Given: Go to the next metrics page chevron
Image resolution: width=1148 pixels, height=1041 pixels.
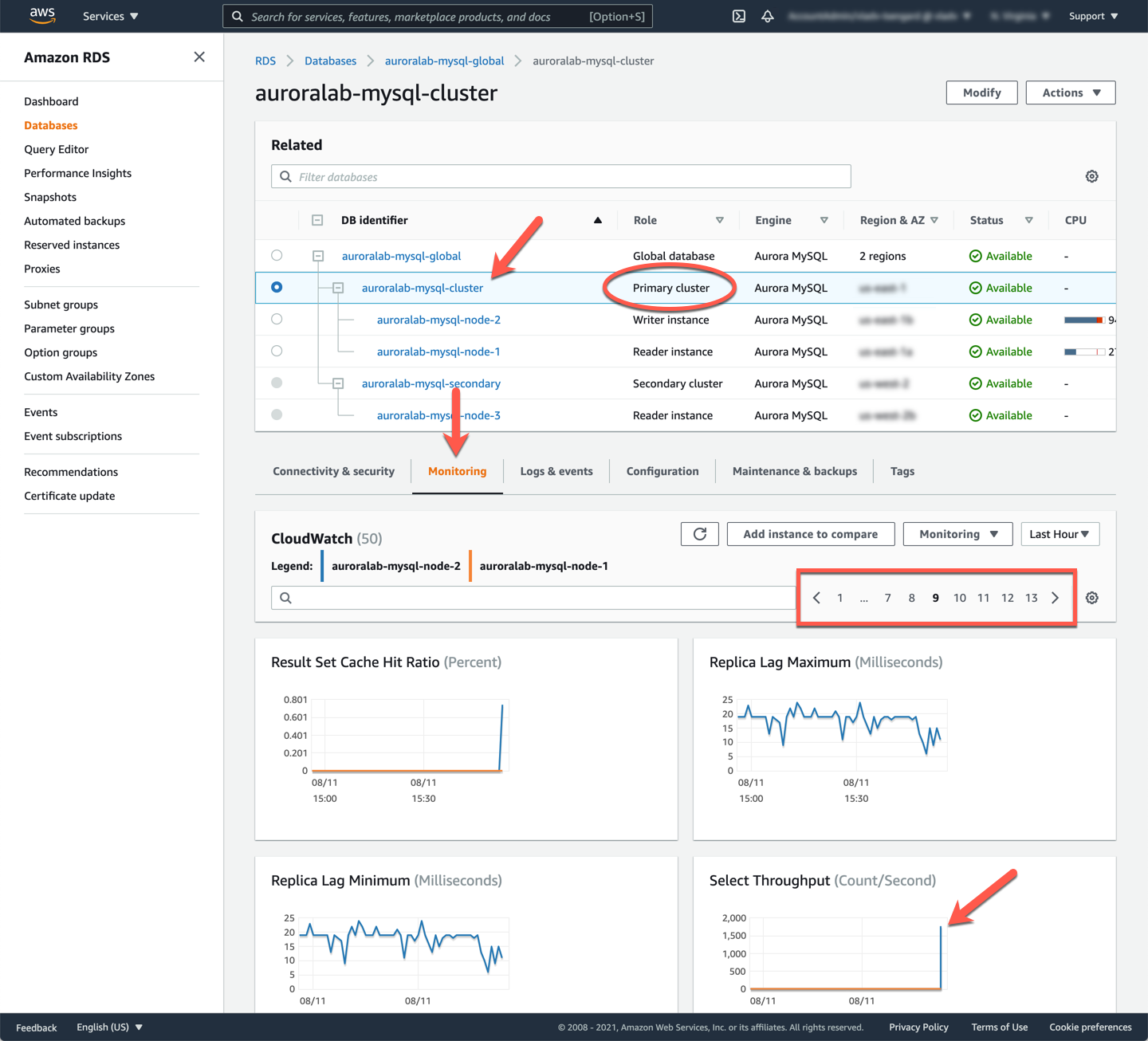Looking at the screenshot, I should [1055, 597].
